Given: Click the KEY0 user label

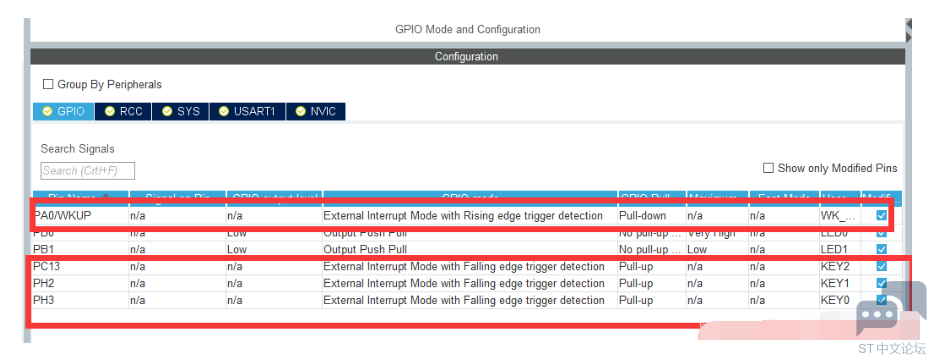Looking at the screenshot, I should tap(835, 300).
